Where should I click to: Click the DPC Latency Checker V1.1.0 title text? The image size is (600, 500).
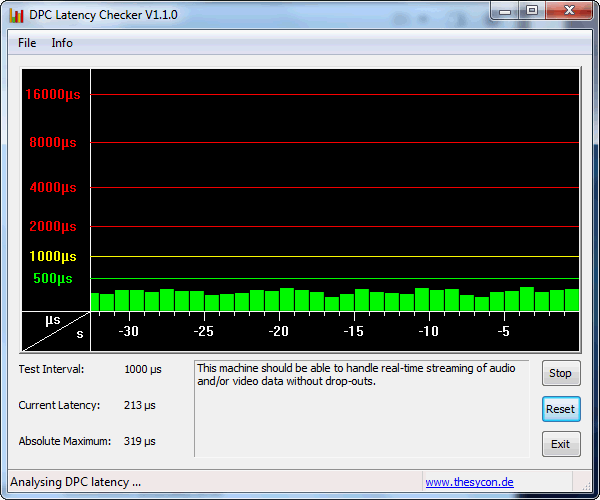[x=103, y=15]
